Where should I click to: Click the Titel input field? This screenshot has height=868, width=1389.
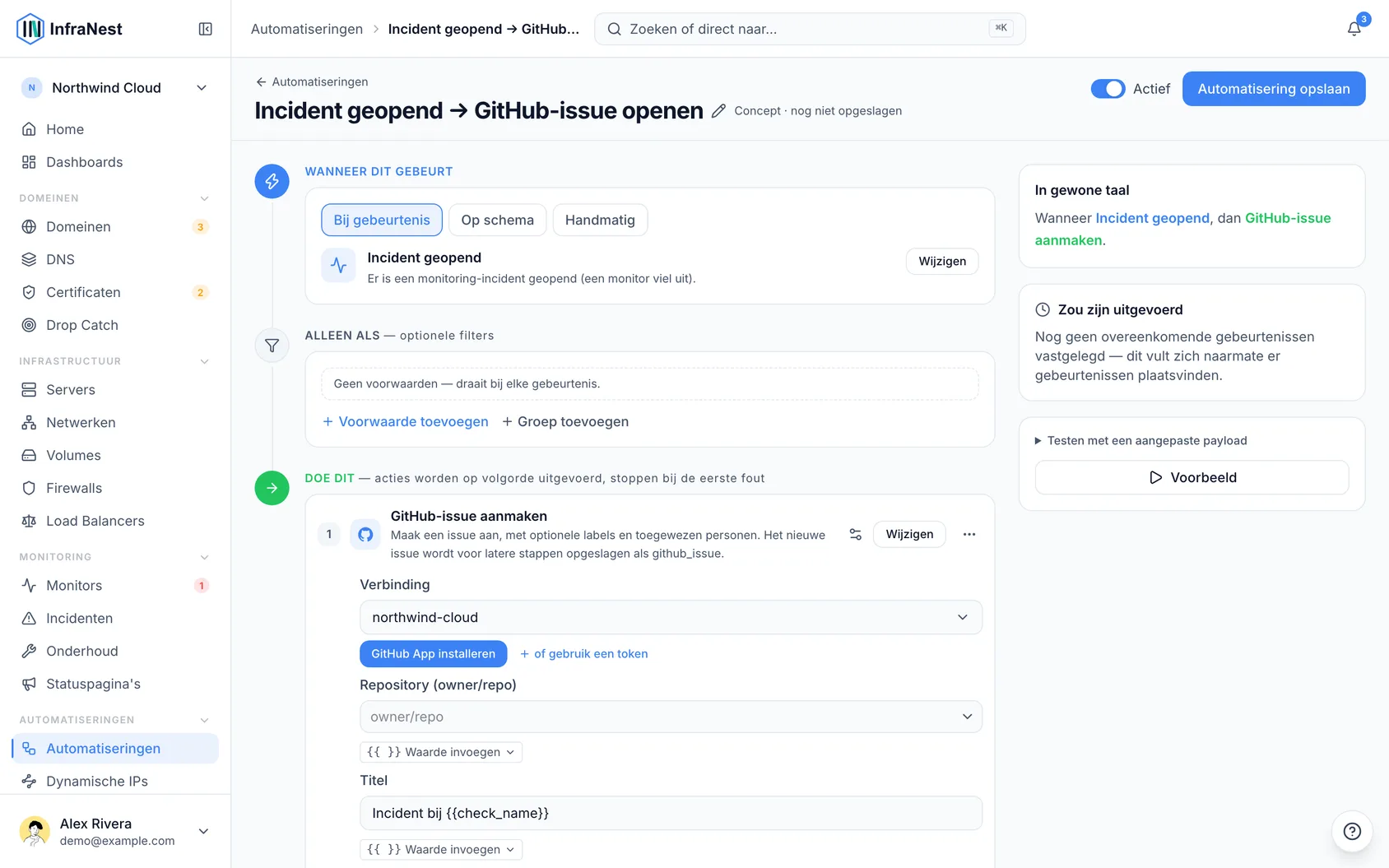point(671,813)
